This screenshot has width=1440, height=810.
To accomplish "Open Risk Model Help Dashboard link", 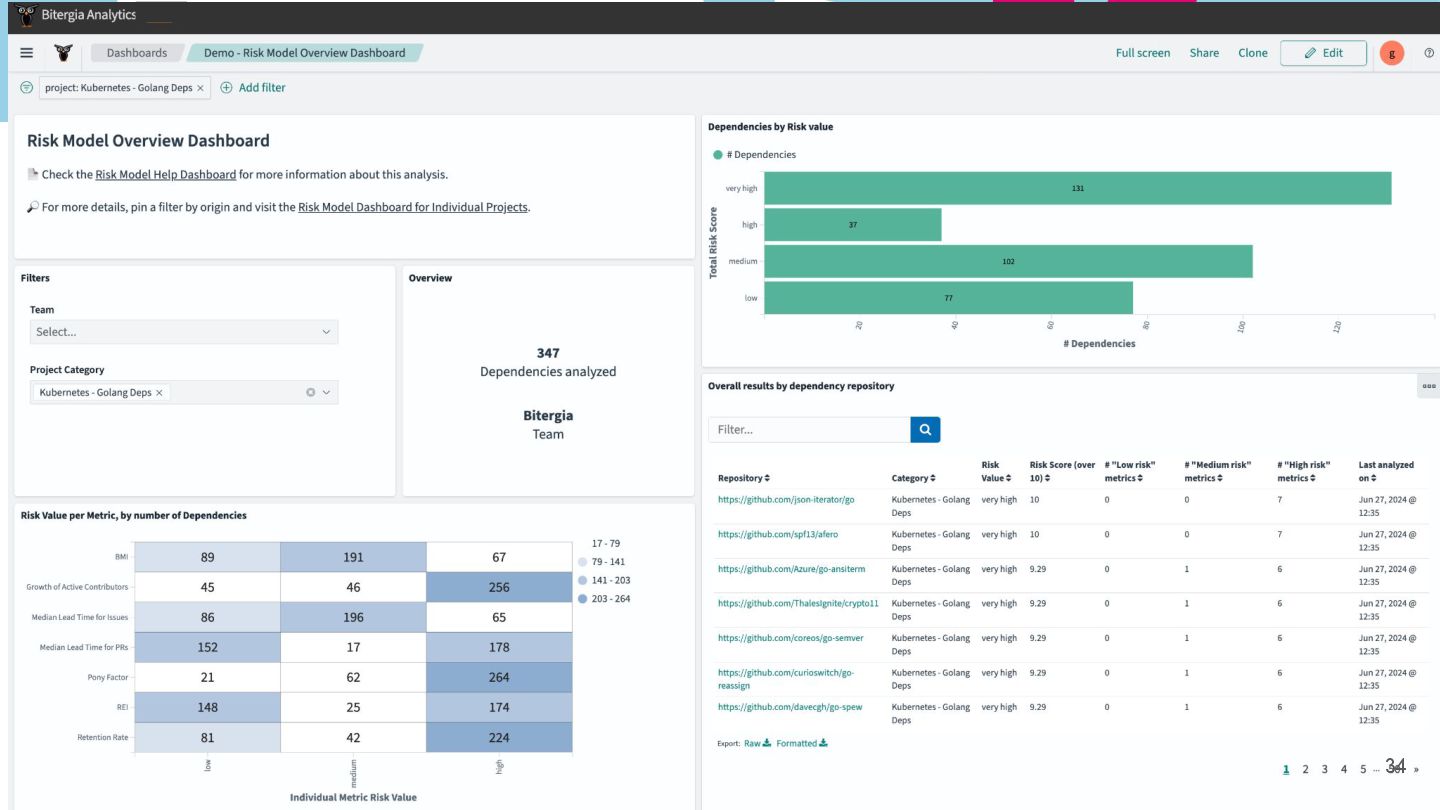I will pyautogui.click(x=166, y=174).
